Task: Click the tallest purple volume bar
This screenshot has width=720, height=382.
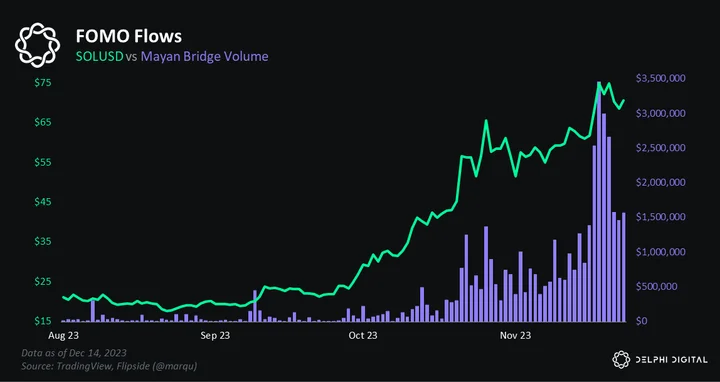Action: pyautogui.click(x=599, y=202)
